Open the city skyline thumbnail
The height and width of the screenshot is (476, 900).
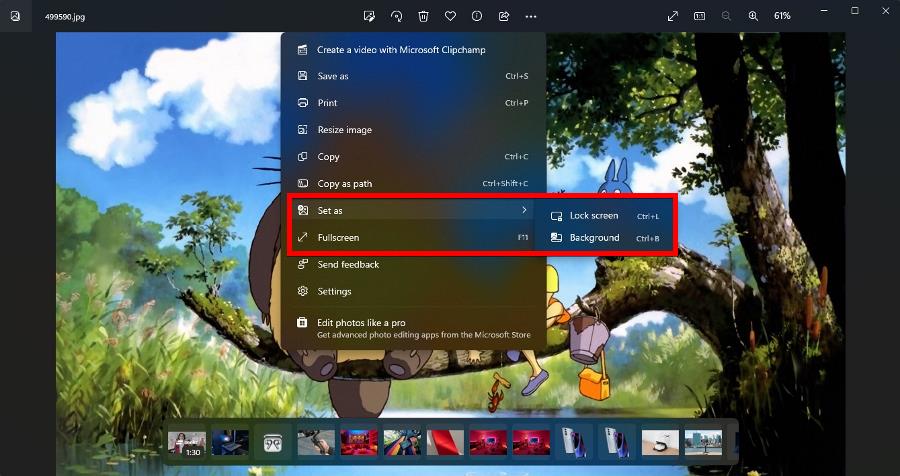(703, 442)
